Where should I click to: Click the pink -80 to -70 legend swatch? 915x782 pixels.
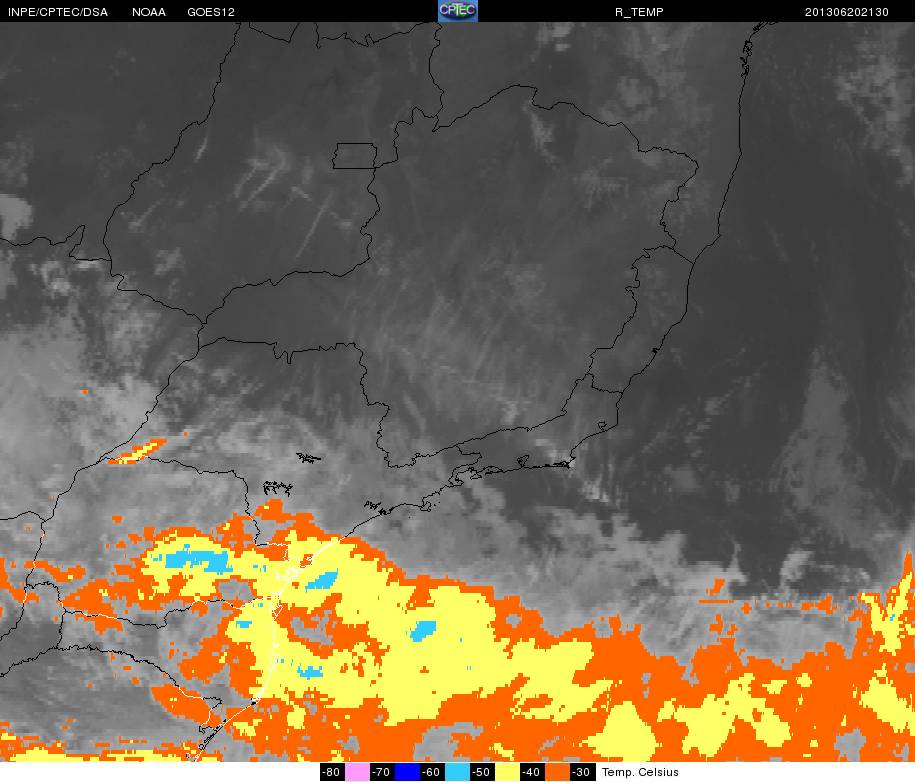click(x=357, y=772)
